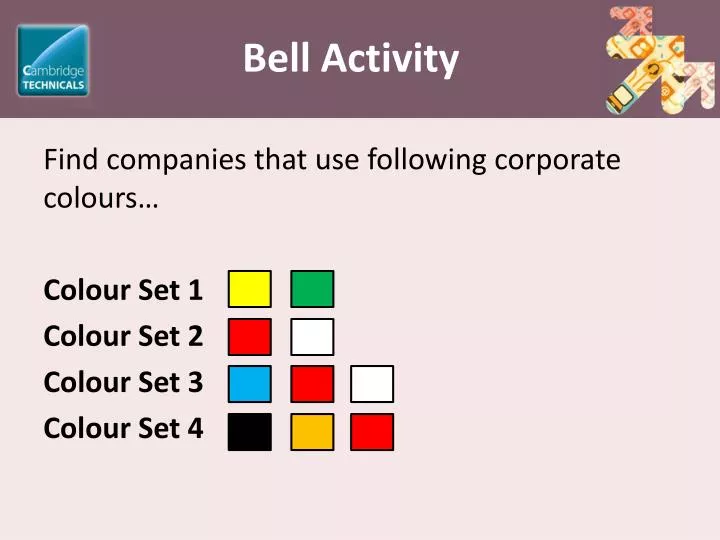Image resolution: width=720 pixels, height=540 pixels.
Task: Pick the white swatch in Colour Set 2
Action: pos(312,337)
